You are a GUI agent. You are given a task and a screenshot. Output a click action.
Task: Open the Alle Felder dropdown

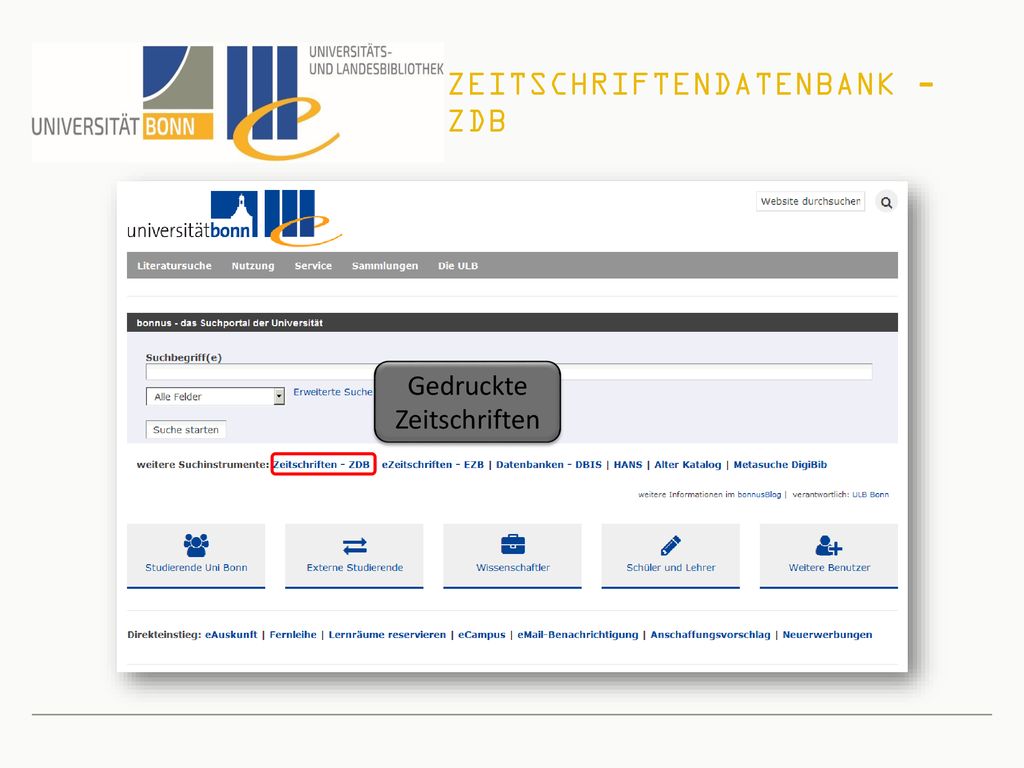click(215, 396)
